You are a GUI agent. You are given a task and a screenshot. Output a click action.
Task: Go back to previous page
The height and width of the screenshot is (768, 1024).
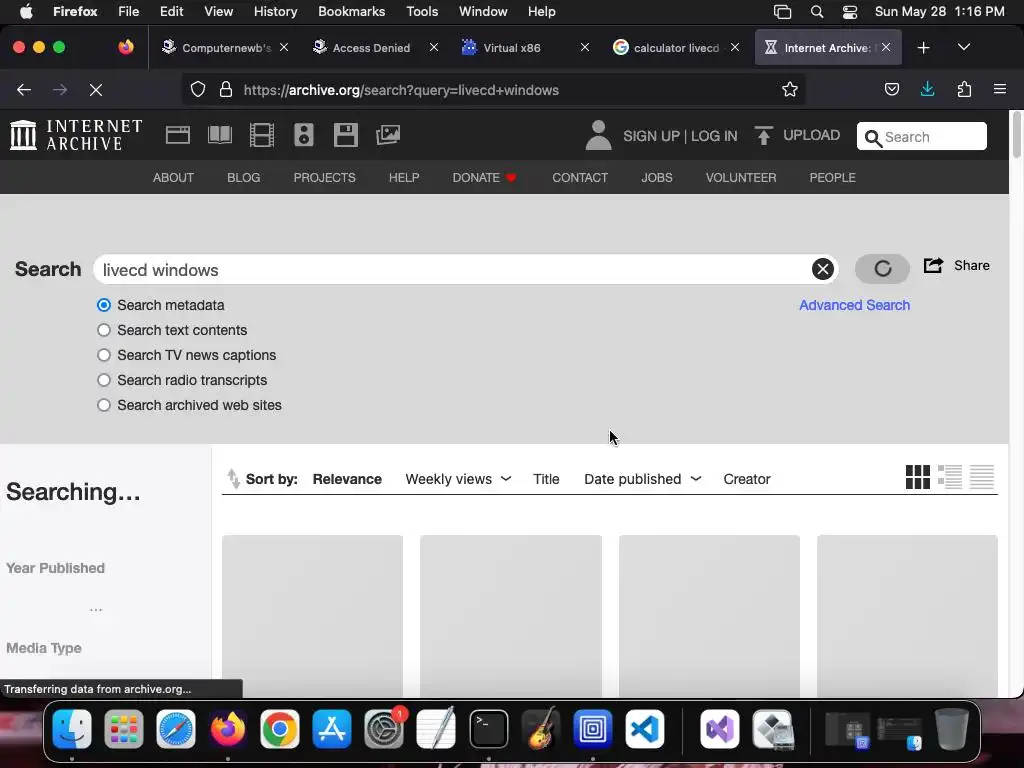click(24, 90)
